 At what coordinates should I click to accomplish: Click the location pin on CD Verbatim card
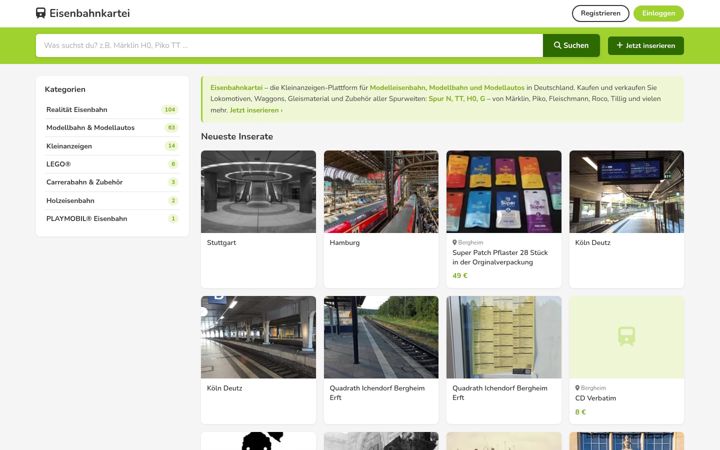[577, 388]
